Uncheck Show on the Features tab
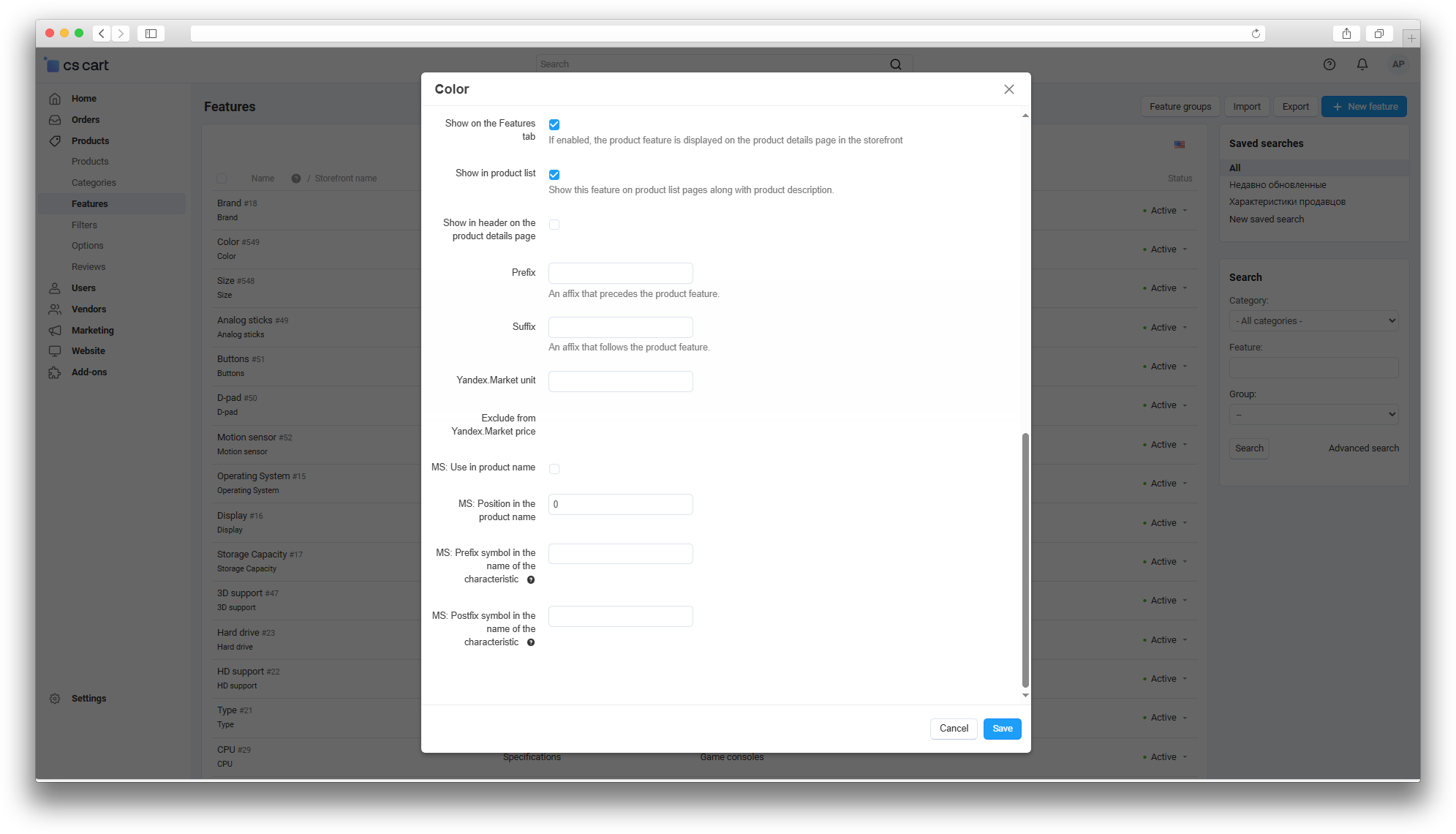Image resolution: width=1456 pixels, height=834 pixels. click(x=554, y=124)
